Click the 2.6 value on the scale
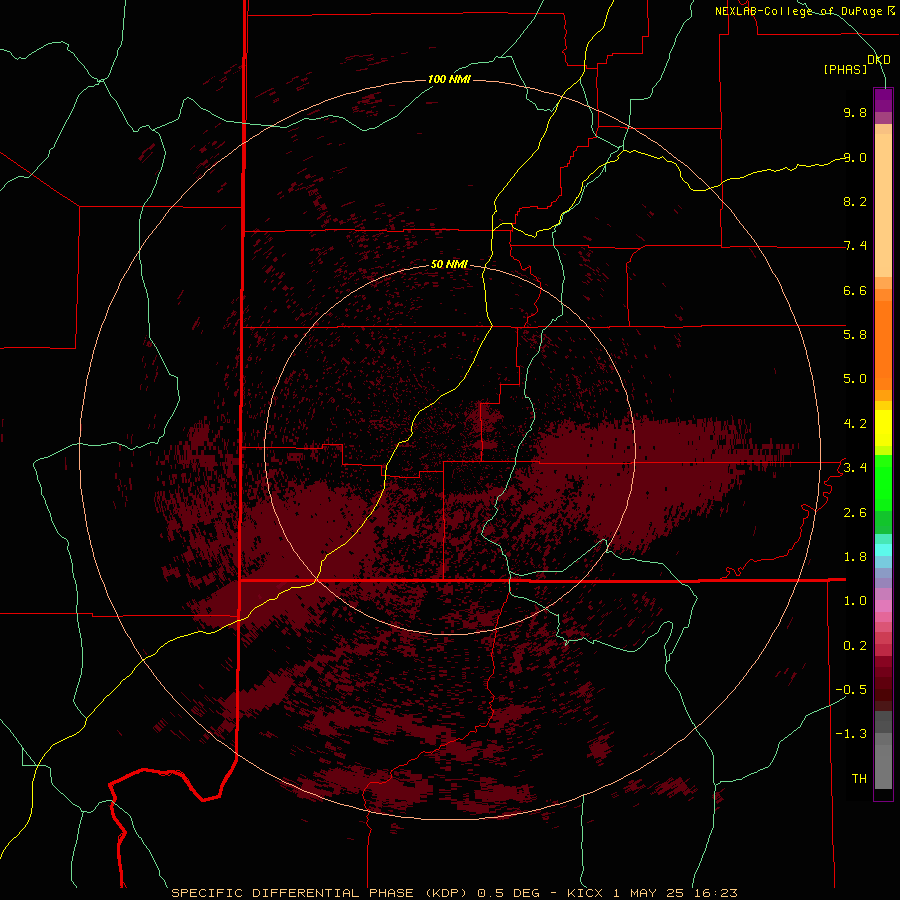The height and width of the screenshot is (900, 900). pyautogui.click(x=855, y=512)
